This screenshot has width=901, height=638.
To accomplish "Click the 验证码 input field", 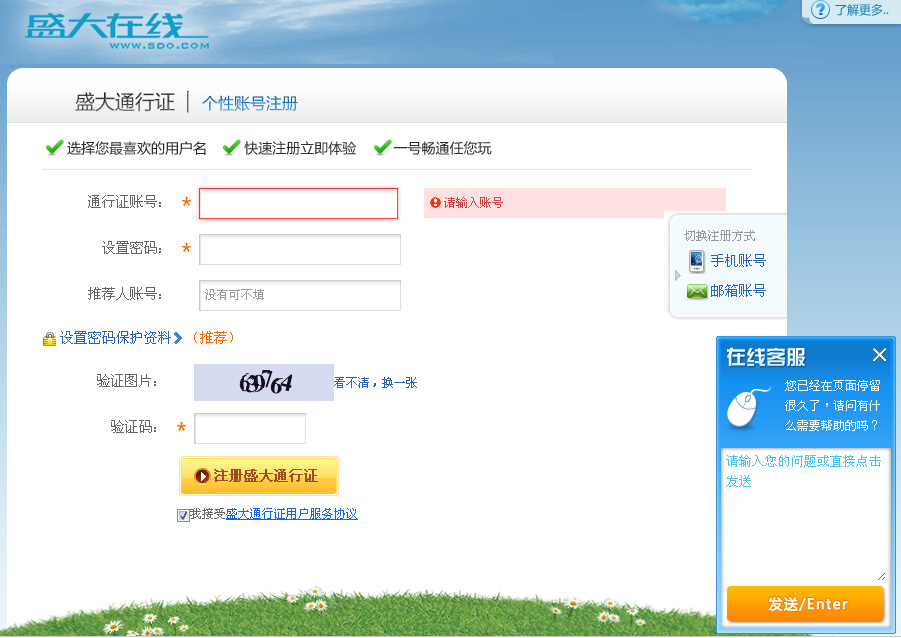I will coord(250,429).
